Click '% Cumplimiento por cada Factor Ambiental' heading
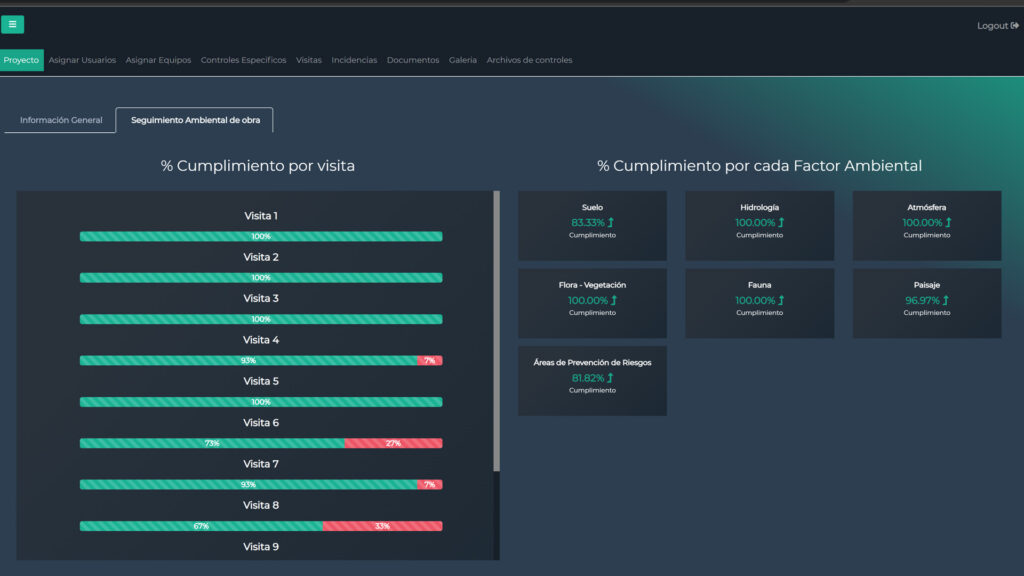This screenshot has width=1024, height=576. pyautogui.click(x=760, y=166)
